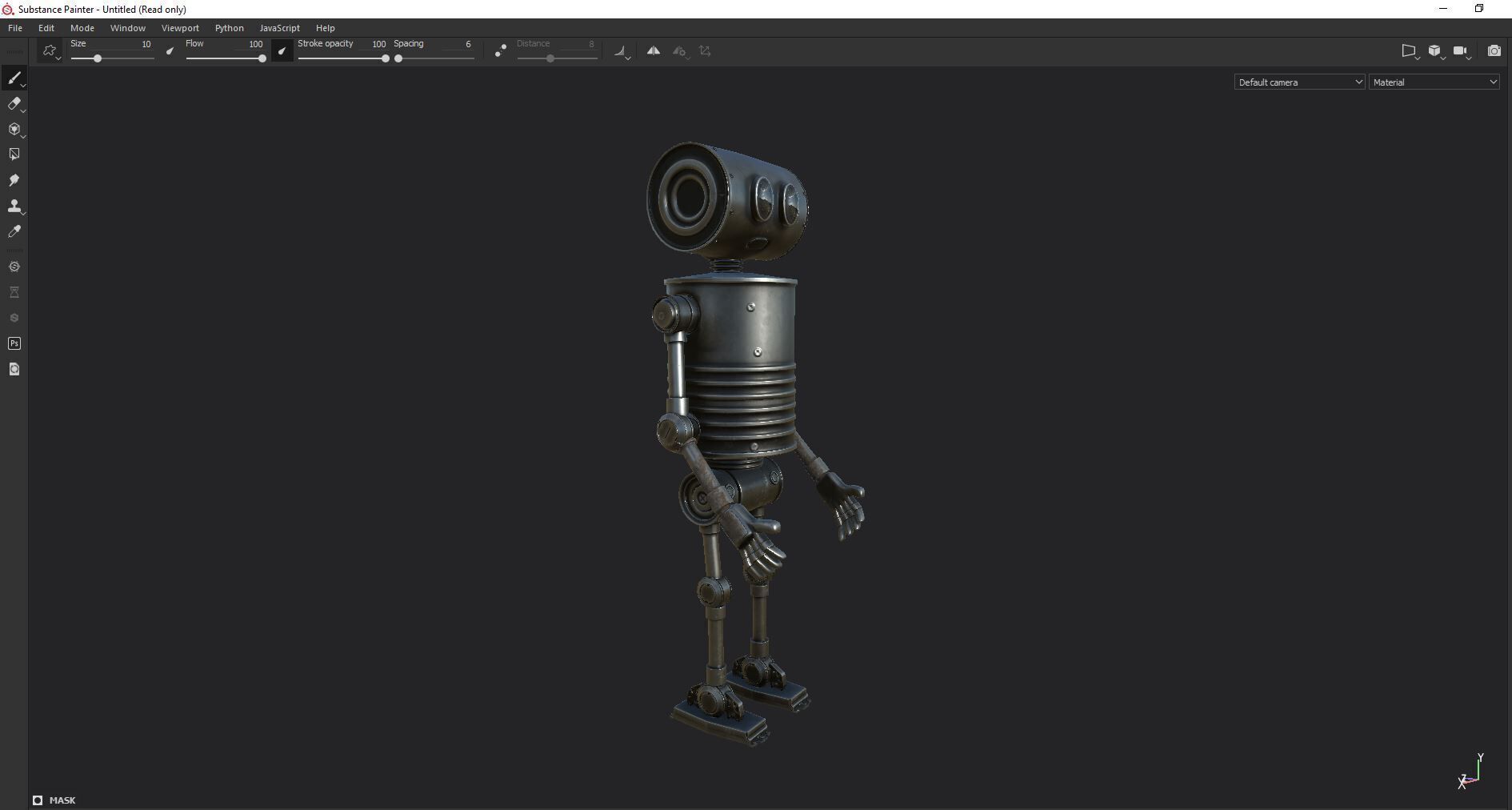Open Substance Source icon in sidebar

click(14, 267)
